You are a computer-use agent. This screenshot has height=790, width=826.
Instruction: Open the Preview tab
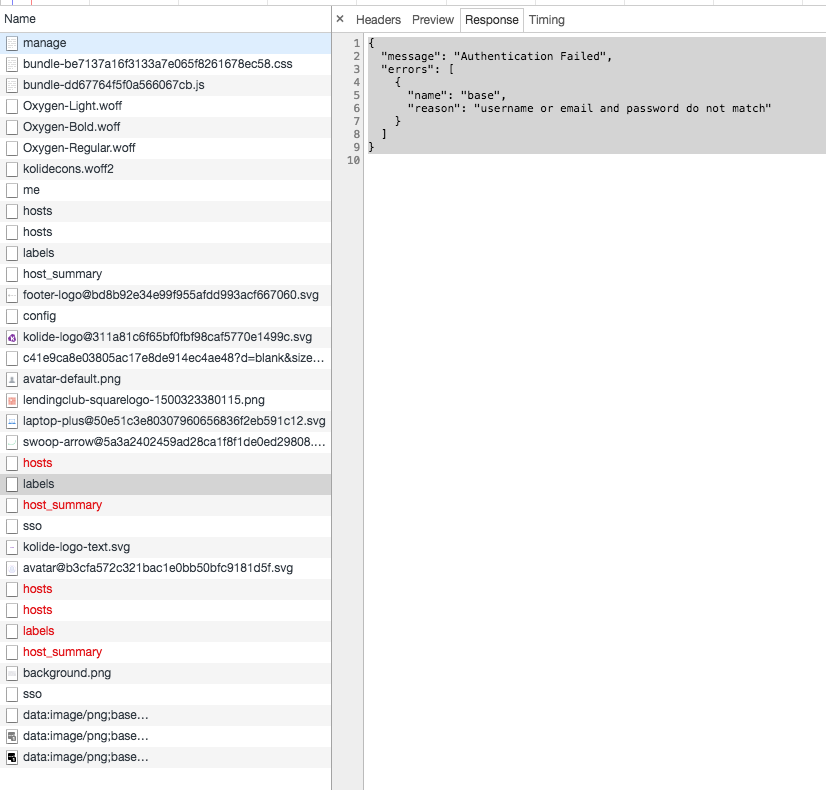(432, 19)
